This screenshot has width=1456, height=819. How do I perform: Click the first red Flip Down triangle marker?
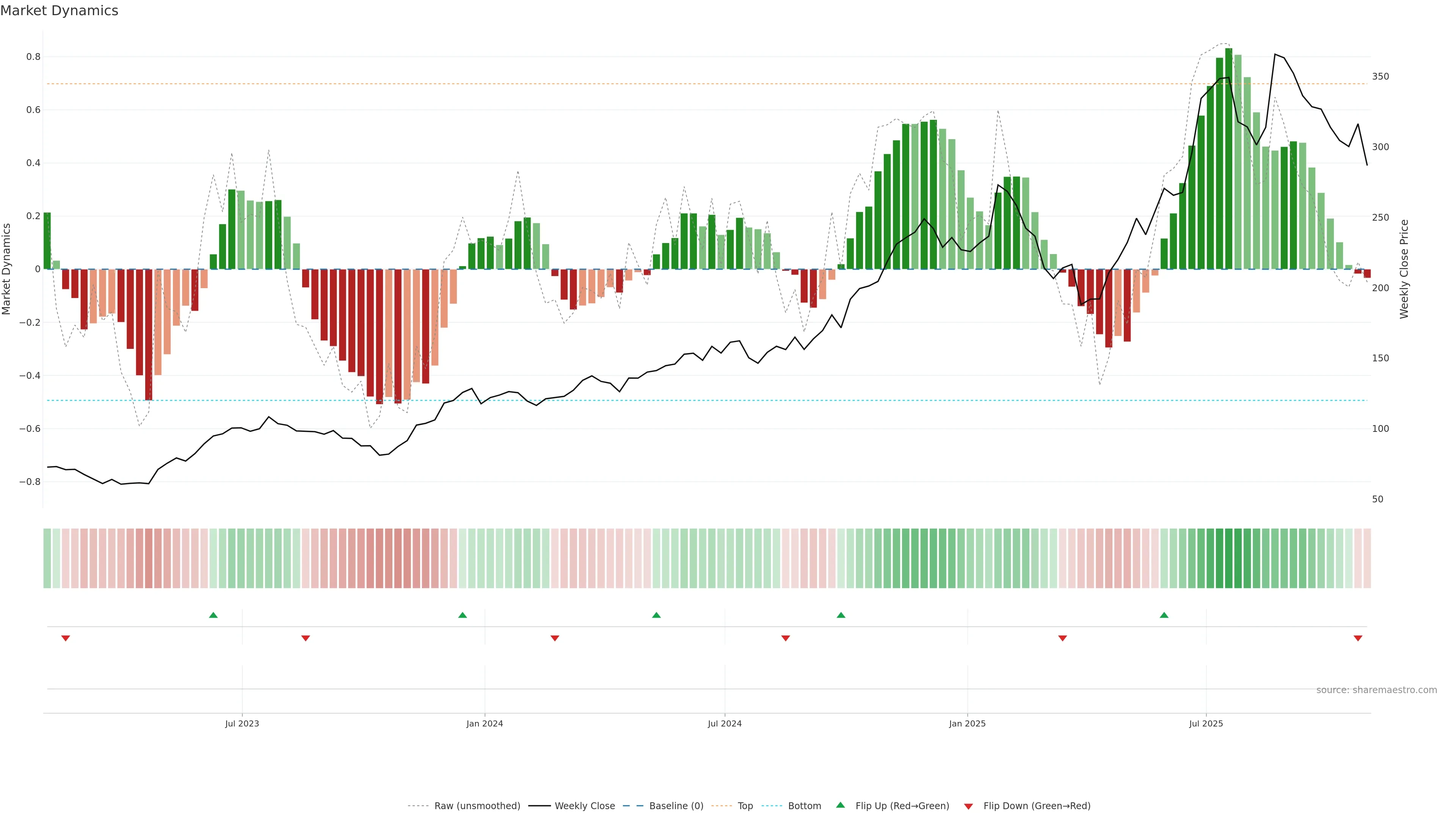(66, 638)
